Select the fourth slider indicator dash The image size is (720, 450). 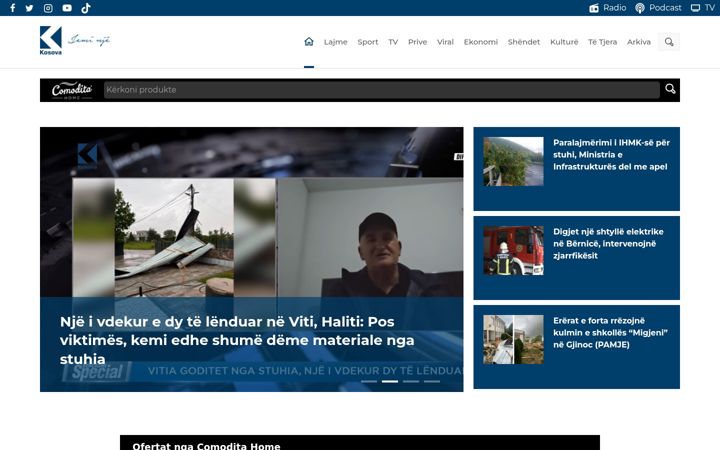click(432, 381)
